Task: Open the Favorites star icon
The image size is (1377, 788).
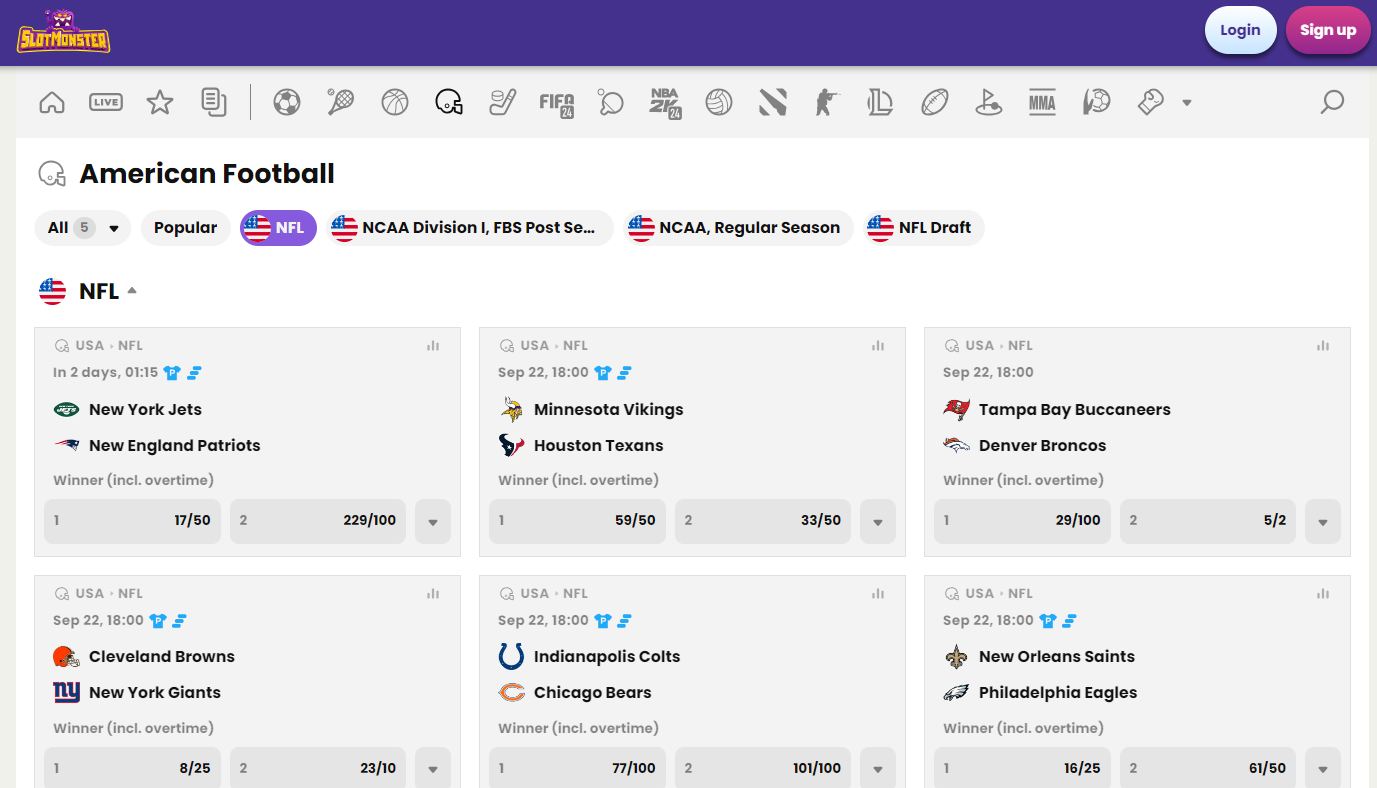Action: 160,102
